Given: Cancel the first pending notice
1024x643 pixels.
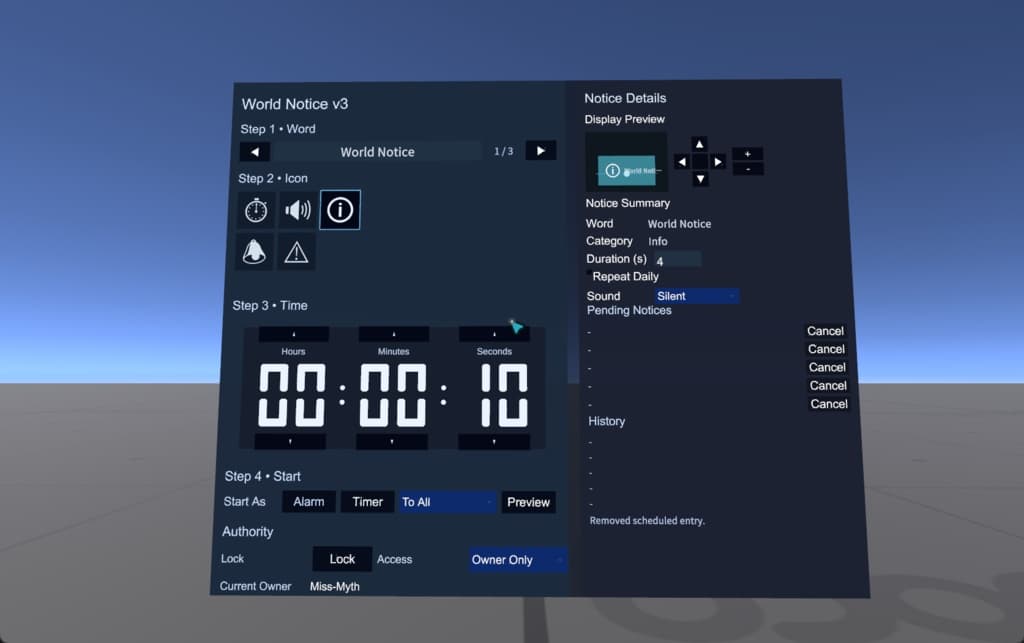Looking at the screenshot, I should [x=825, y=331].
